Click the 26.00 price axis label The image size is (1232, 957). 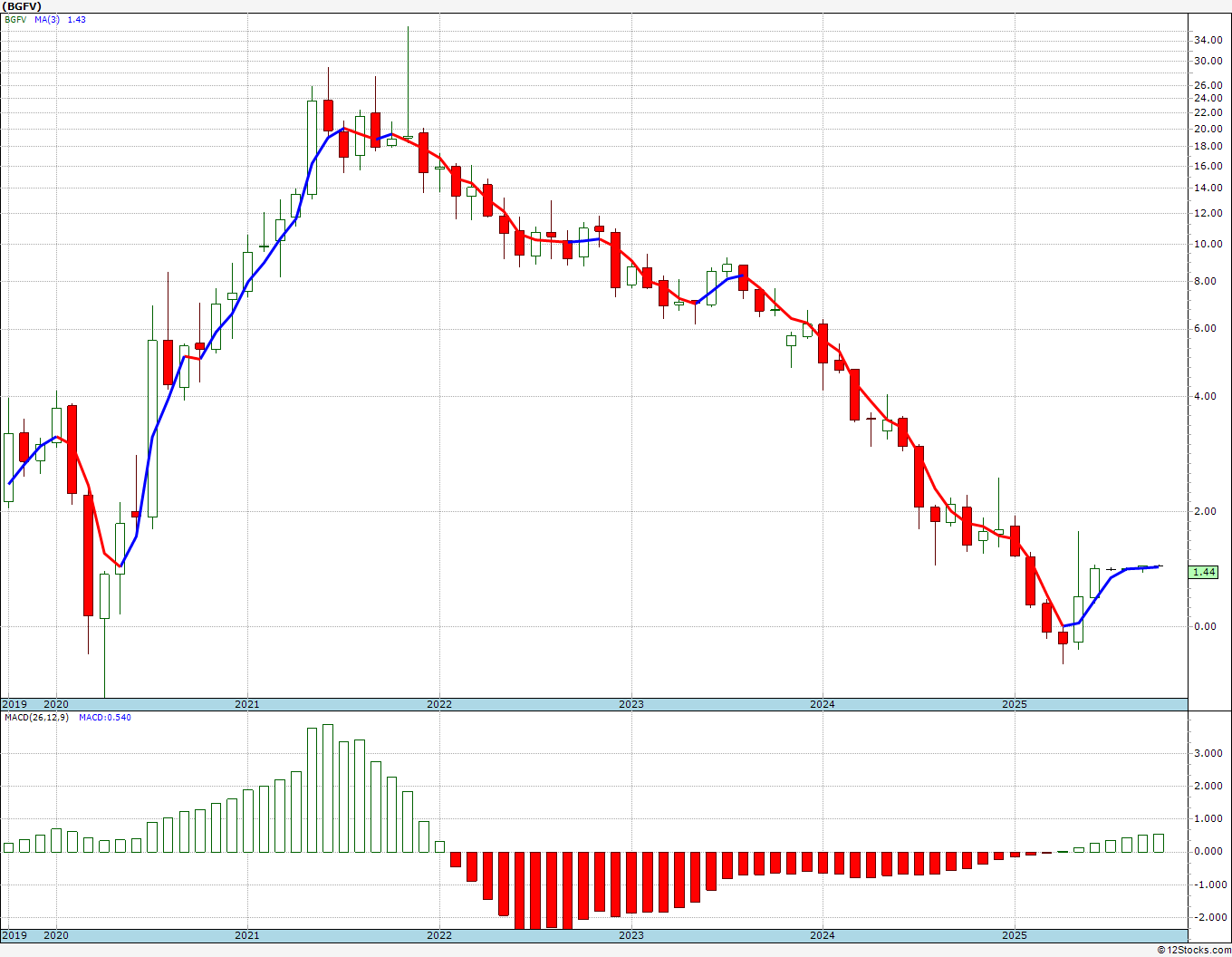tap(1207, 85)
